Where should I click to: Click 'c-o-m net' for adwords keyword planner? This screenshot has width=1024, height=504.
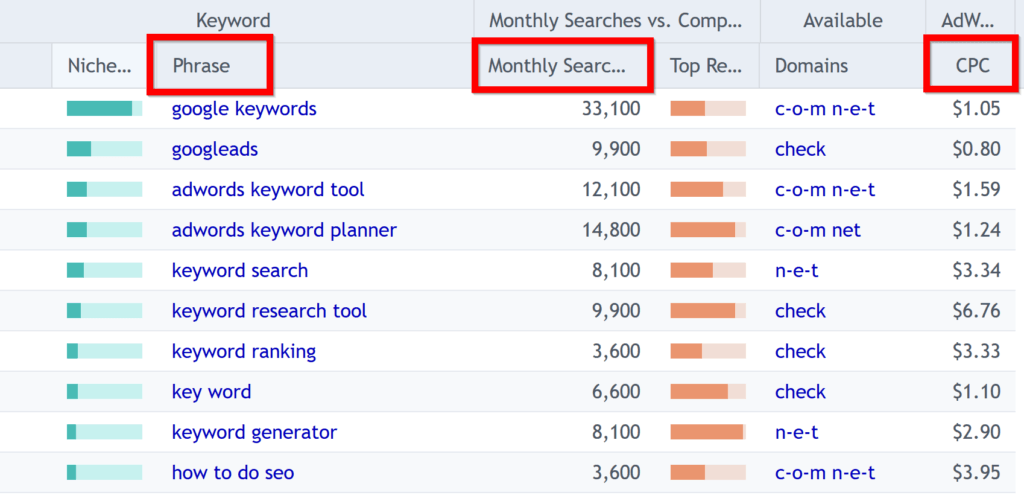point(817,230)
